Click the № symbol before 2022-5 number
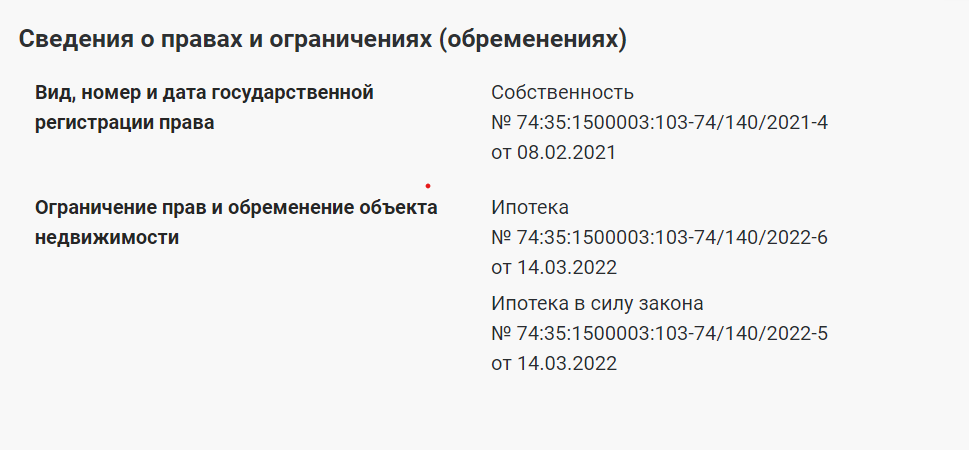This screenshot has width=969, height=450. (501, 334)
